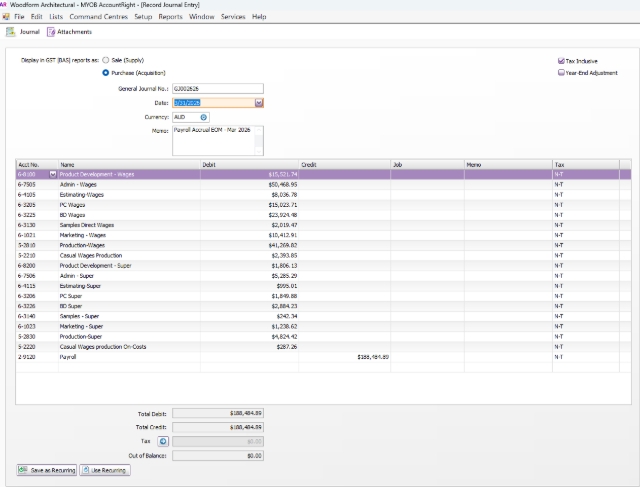Click the Total Credit value field

point(218,427)
